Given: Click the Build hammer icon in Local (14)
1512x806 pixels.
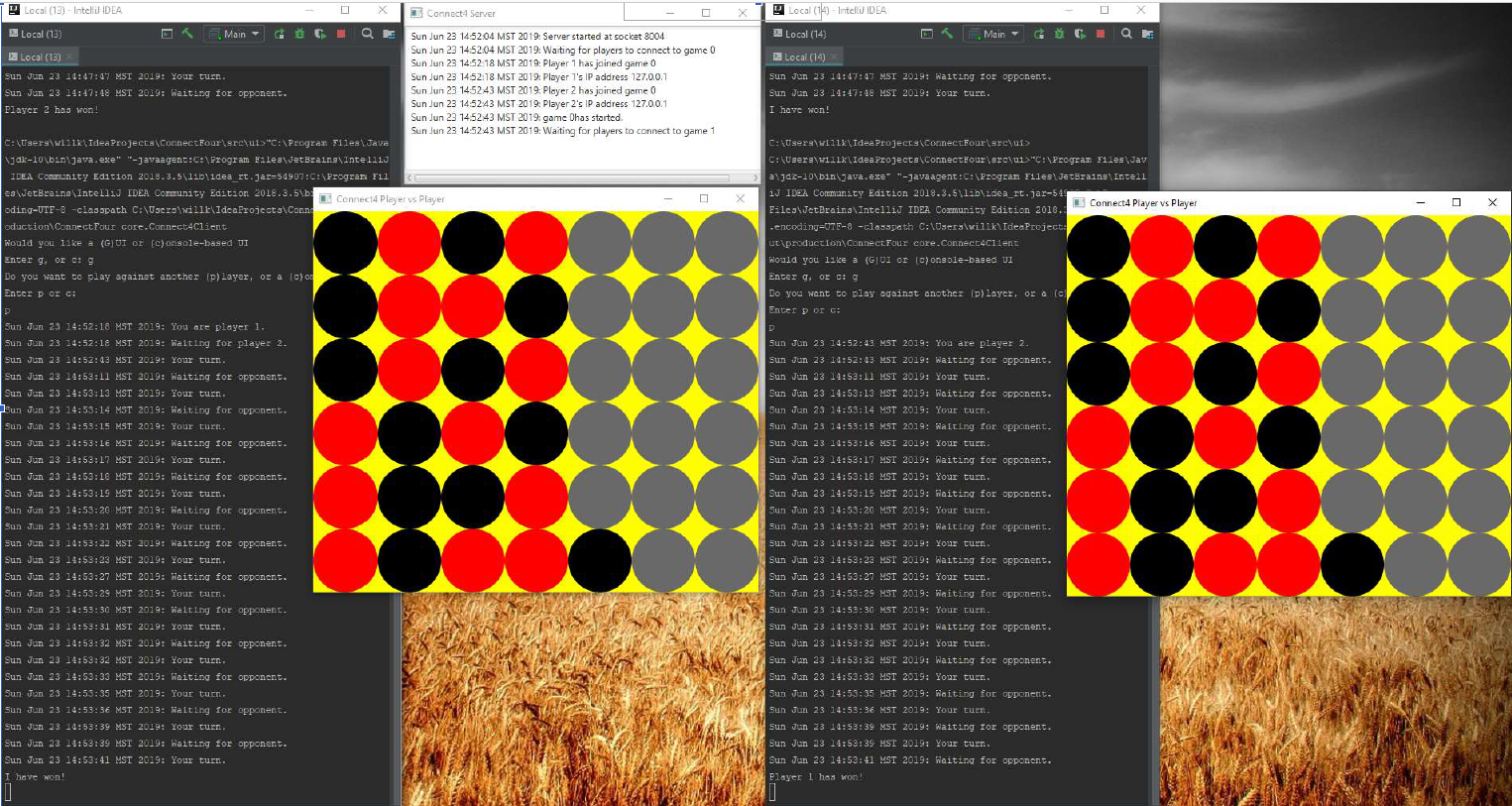Looking at the screenshot, I should (x=948, y=34).
